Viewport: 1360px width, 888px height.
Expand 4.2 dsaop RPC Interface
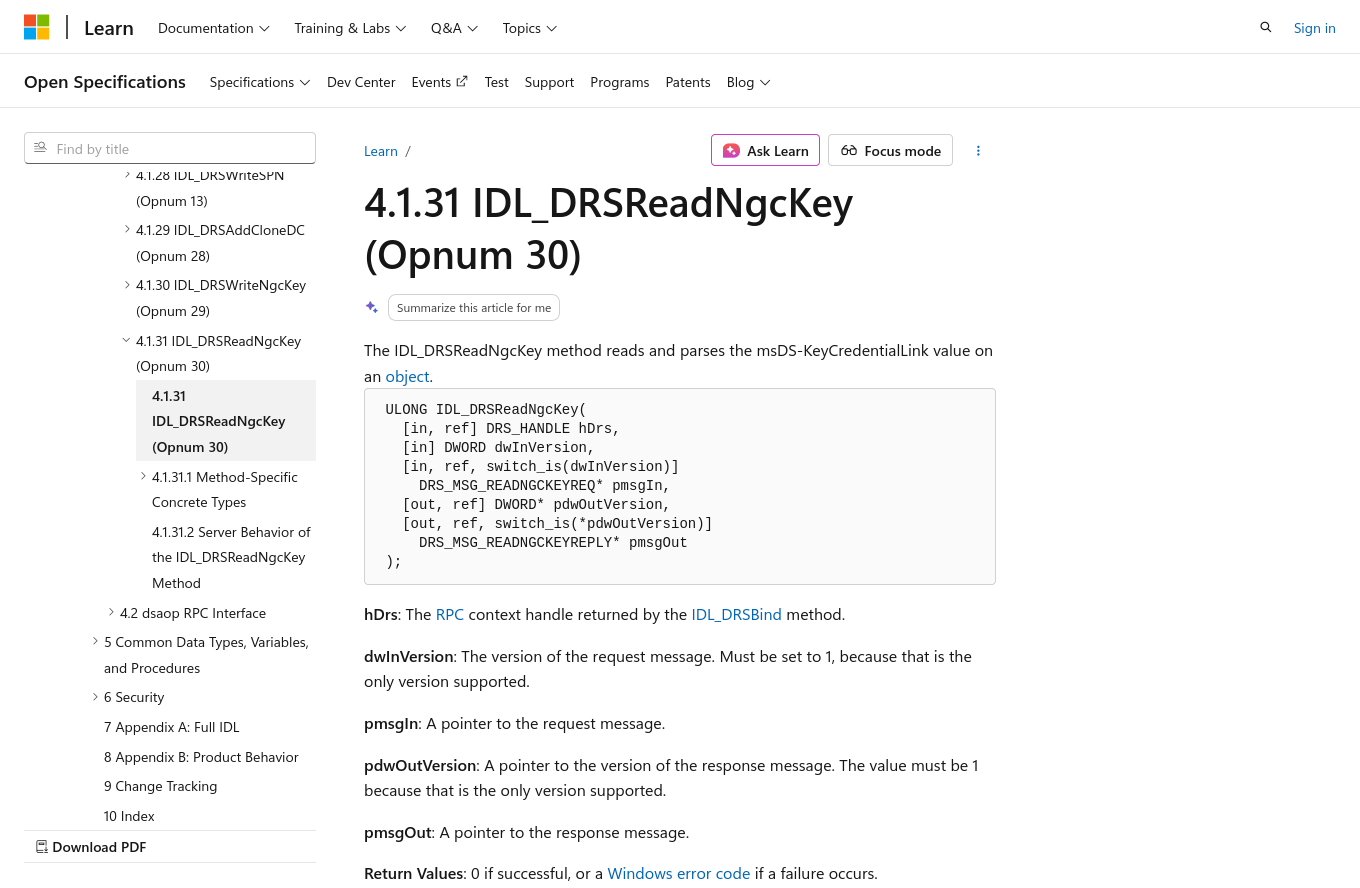coord(111,613)
